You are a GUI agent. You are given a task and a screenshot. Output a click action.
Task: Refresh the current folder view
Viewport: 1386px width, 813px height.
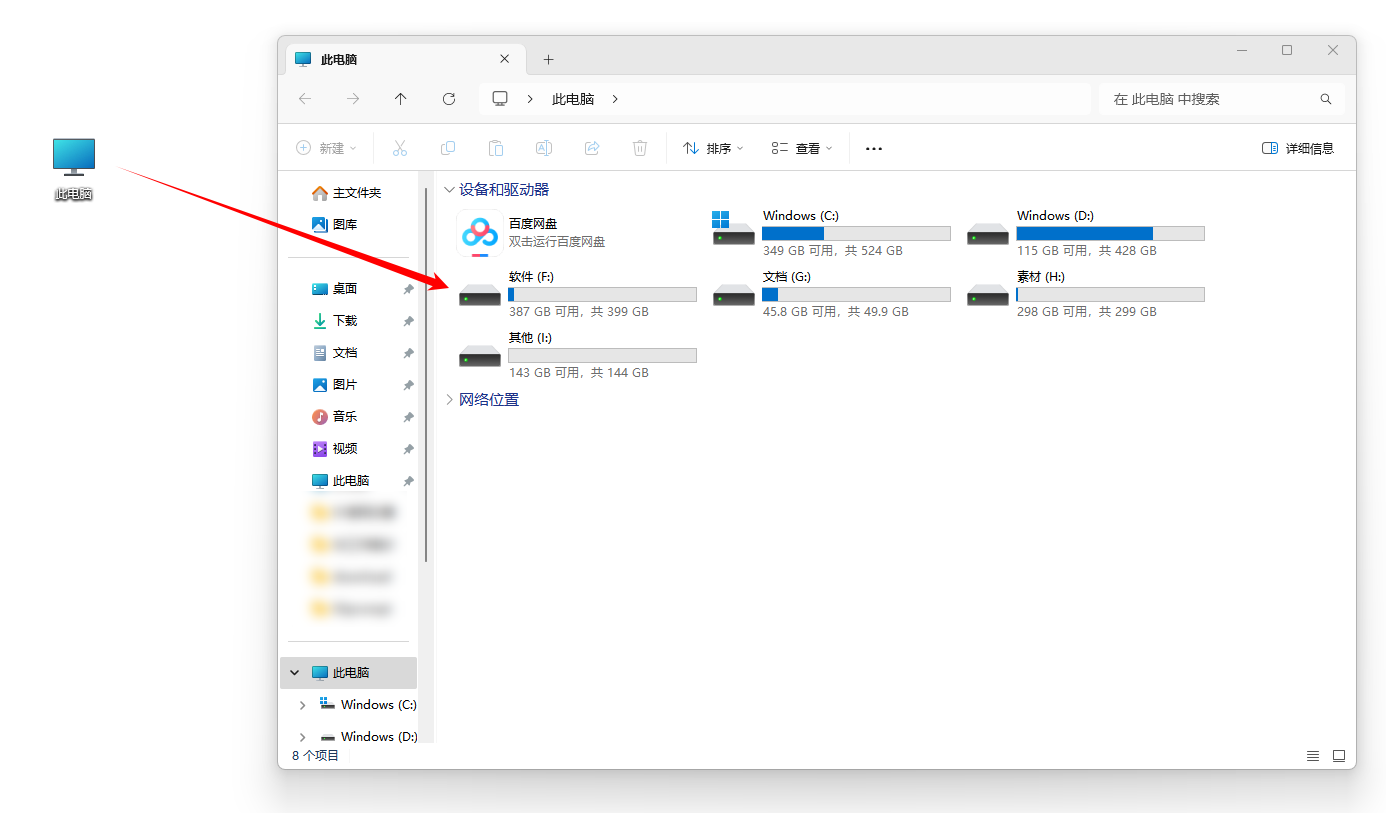point(449,99)
